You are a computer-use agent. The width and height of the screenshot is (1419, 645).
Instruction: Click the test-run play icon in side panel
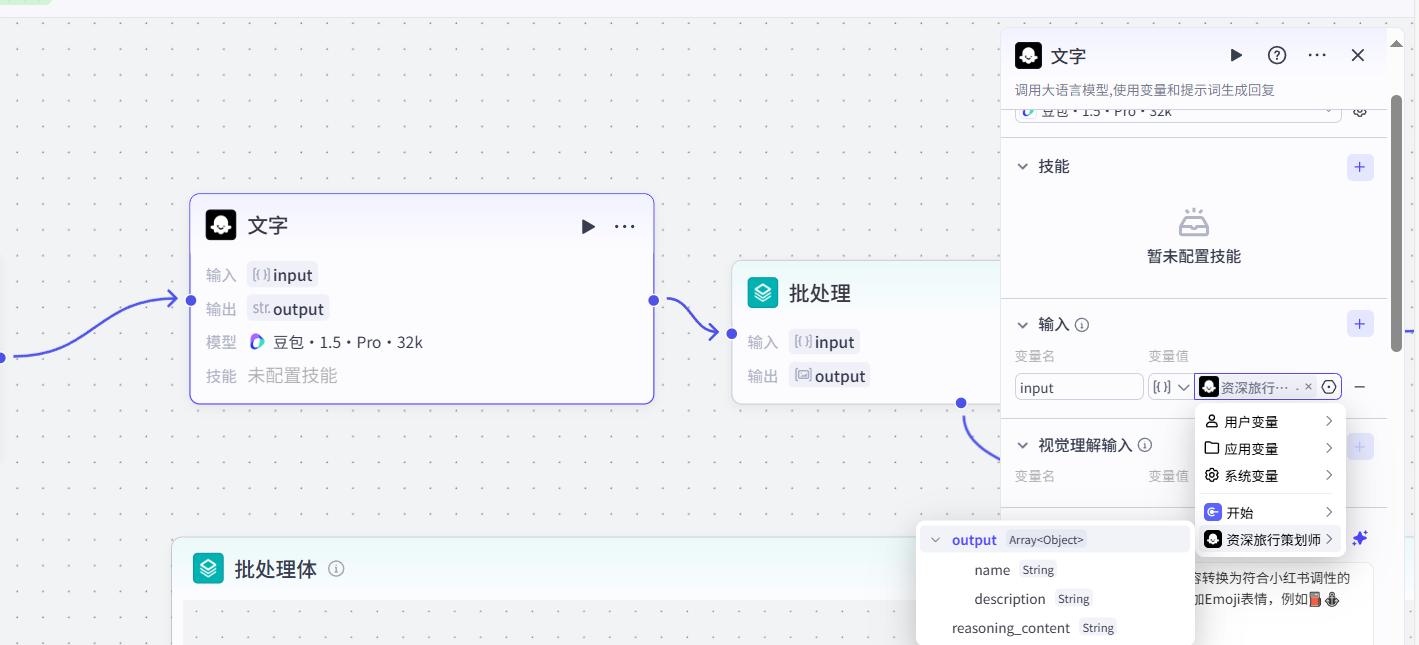point(1236,56)
